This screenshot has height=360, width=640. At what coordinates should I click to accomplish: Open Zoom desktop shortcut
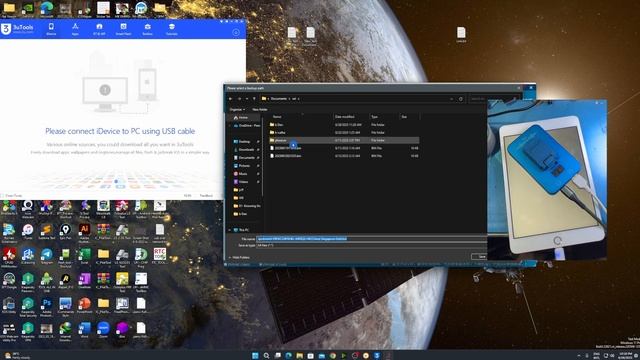[103, 330]
